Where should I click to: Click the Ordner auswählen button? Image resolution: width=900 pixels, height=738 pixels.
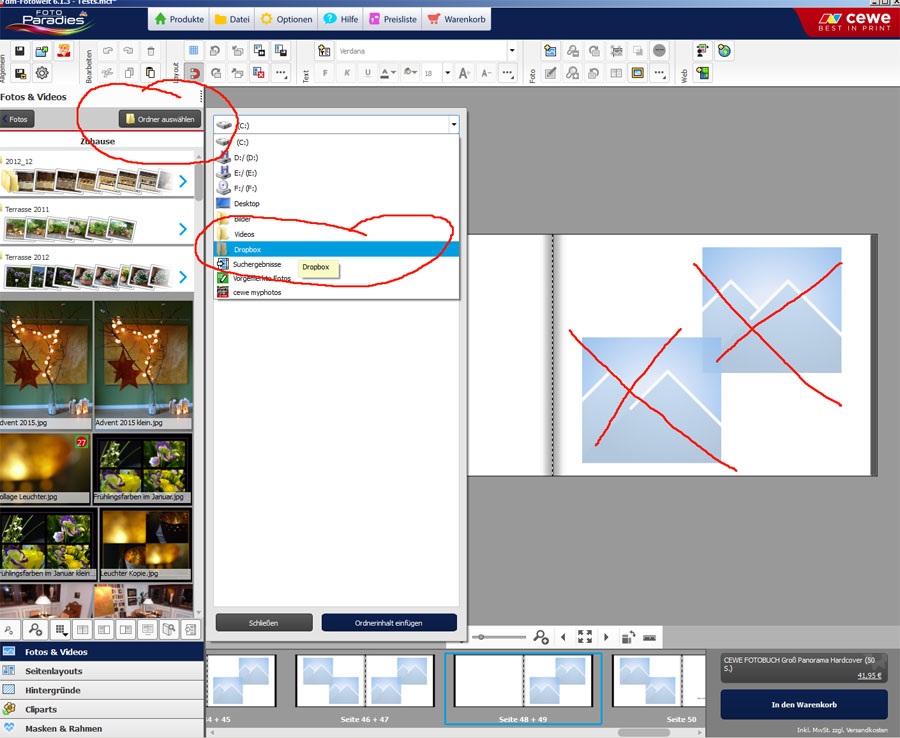(x=160, y=119)
